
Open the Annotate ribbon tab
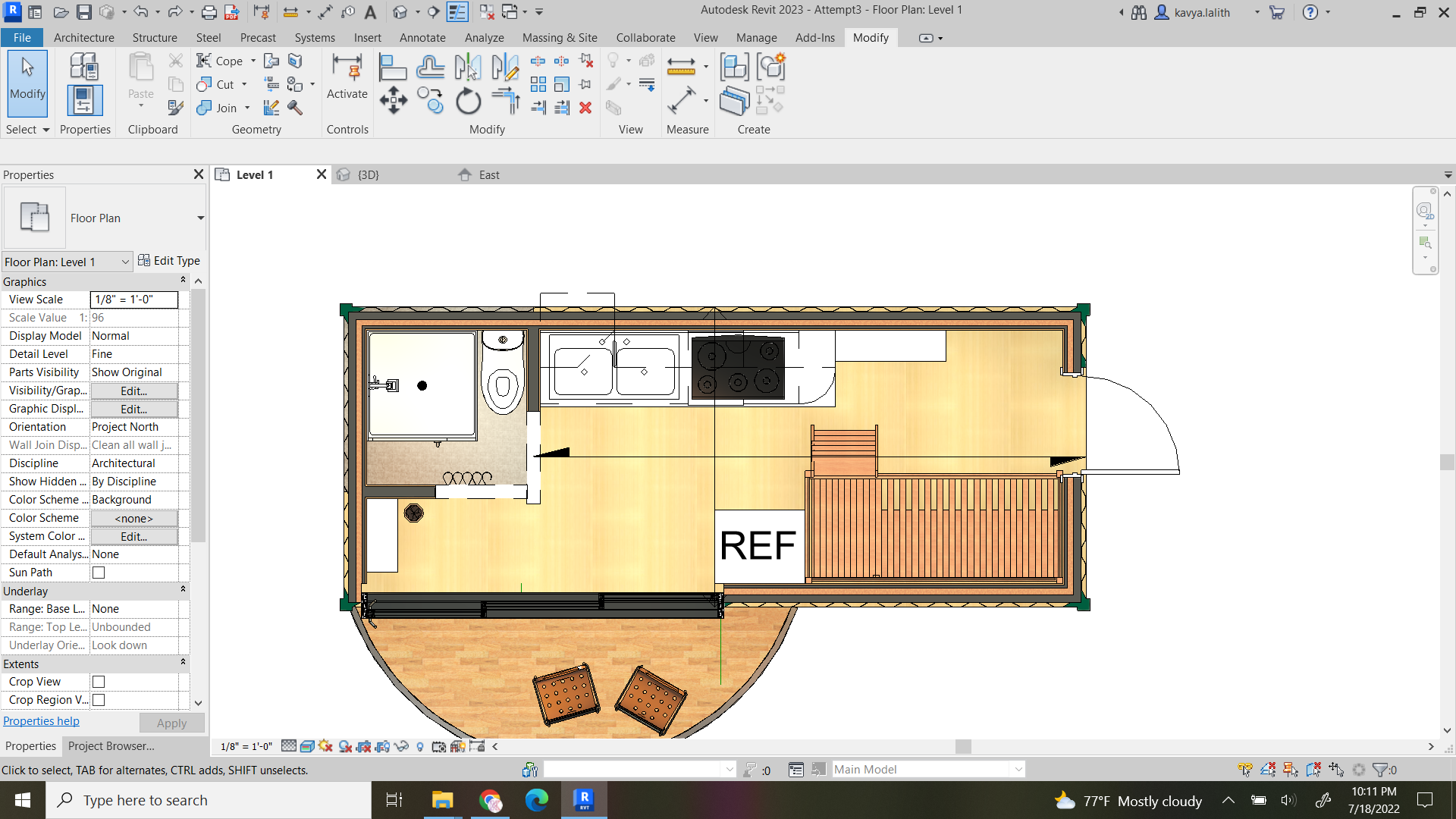(x=423, y=37)
